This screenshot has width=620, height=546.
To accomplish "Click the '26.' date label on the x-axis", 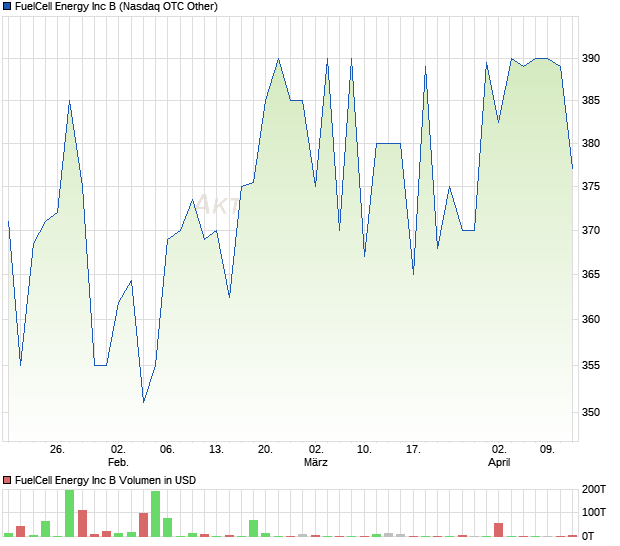I will 57,450.
